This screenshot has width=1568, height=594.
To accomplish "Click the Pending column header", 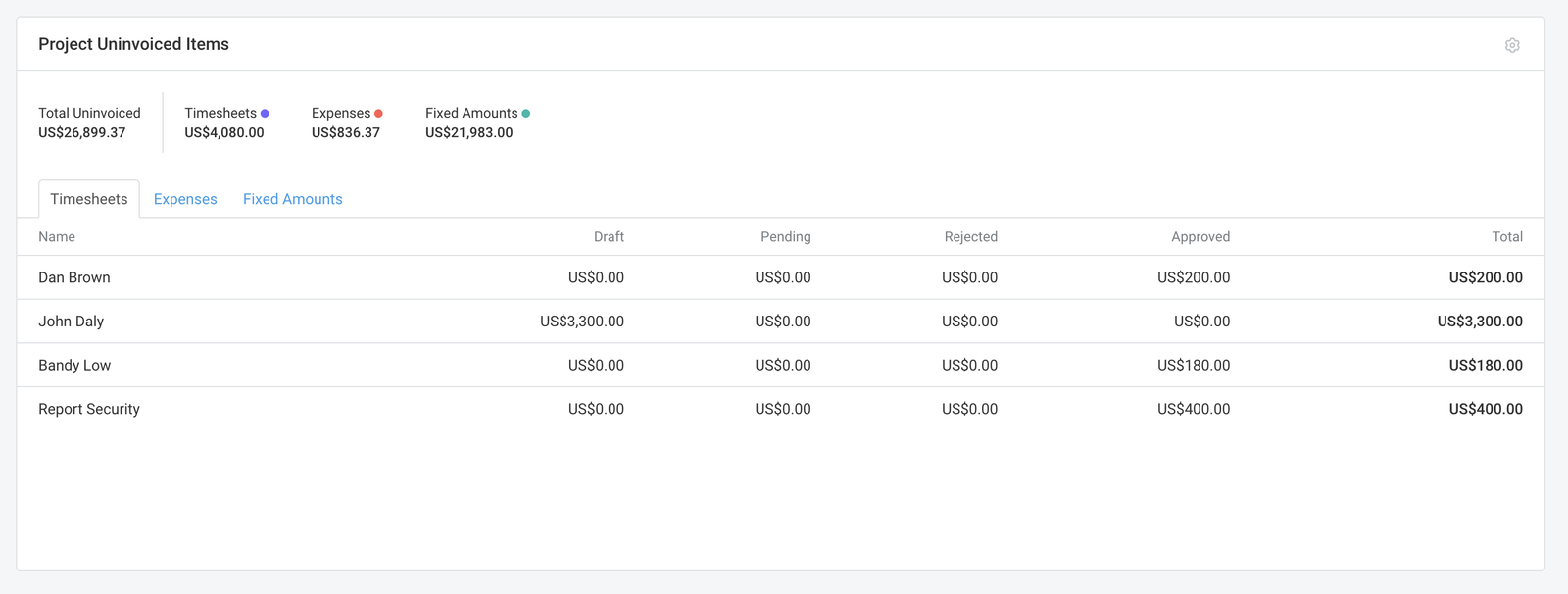I will tap(785, 237).
